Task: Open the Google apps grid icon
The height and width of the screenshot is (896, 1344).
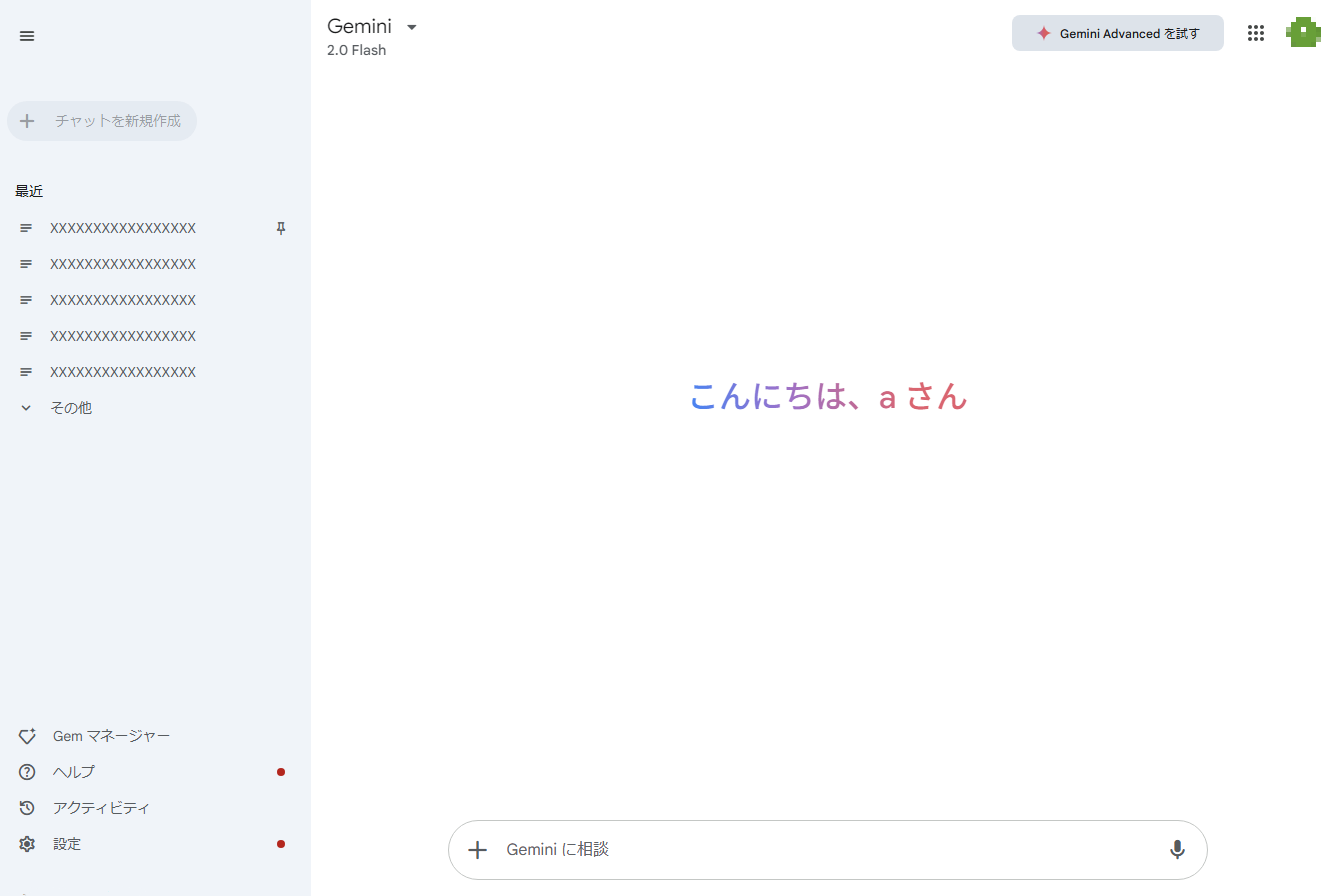Action: pos(1256,33)
